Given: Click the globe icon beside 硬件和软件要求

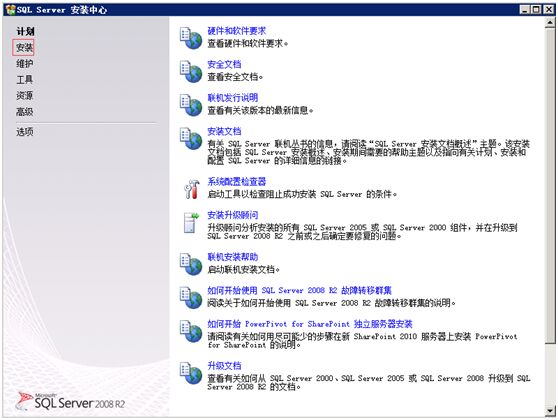Looking at the screenshot, I should click(x=191, y=38).
